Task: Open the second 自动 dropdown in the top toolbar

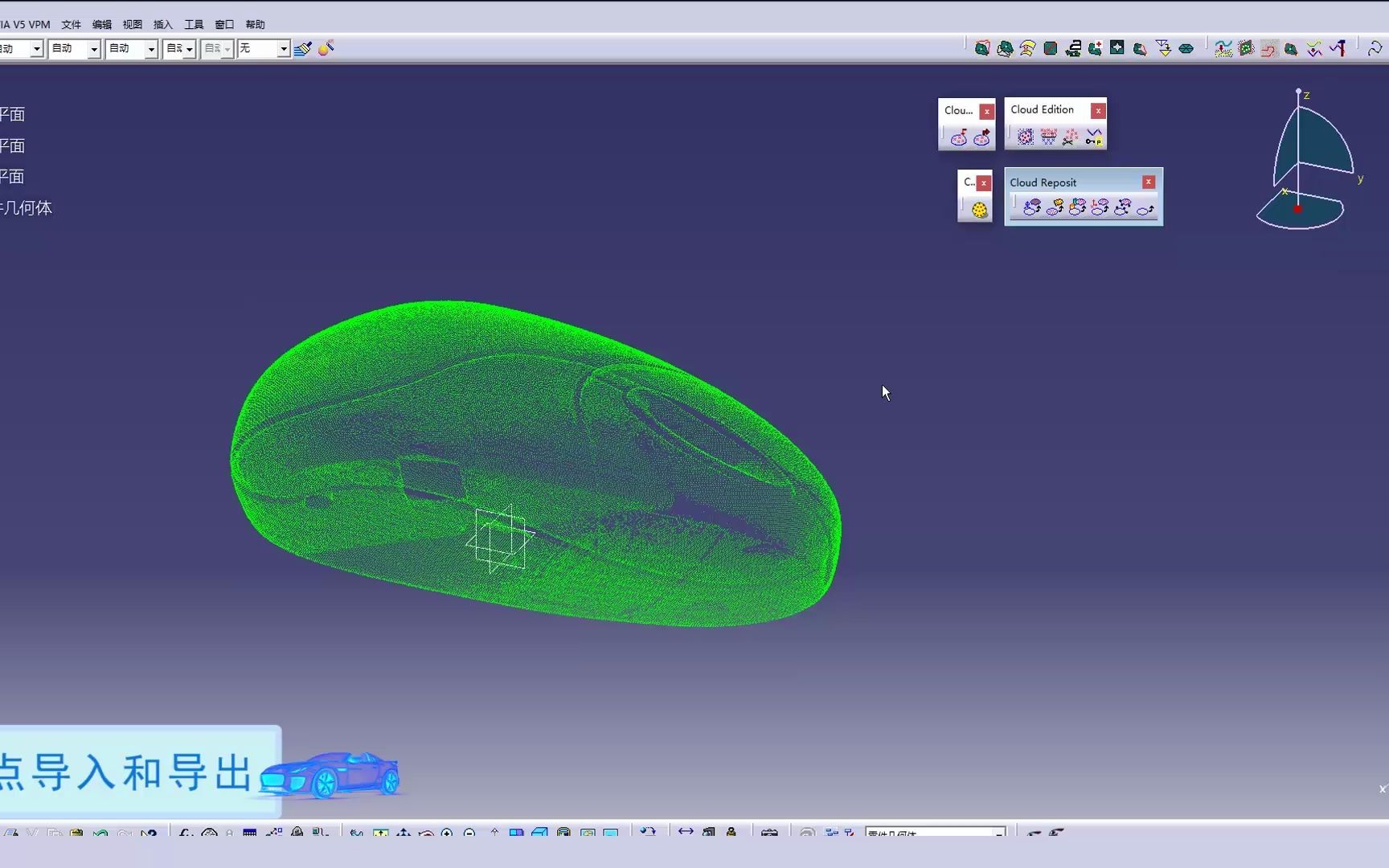Action: tap(94, 49)
